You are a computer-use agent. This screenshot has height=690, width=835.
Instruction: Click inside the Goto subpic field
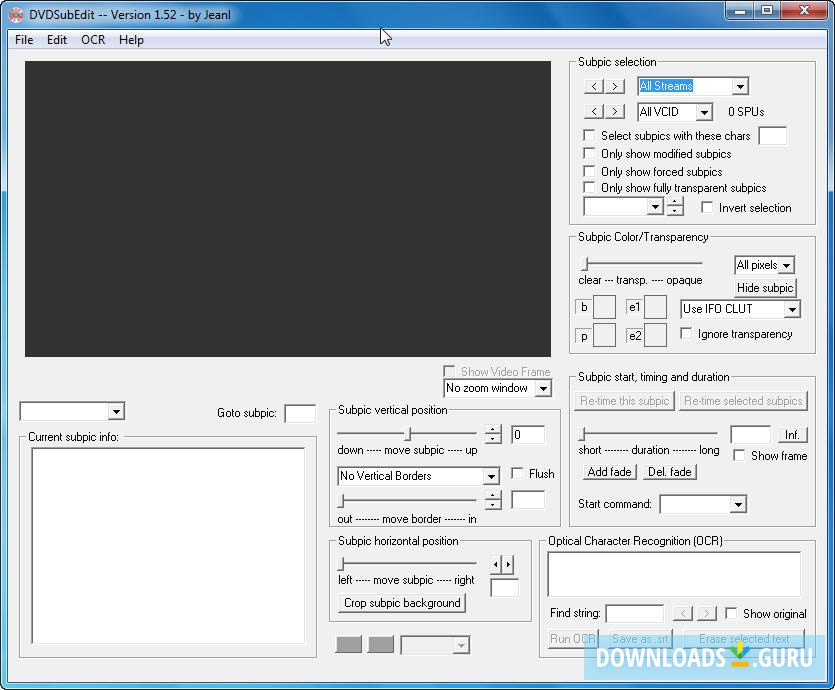click(300, 413)
